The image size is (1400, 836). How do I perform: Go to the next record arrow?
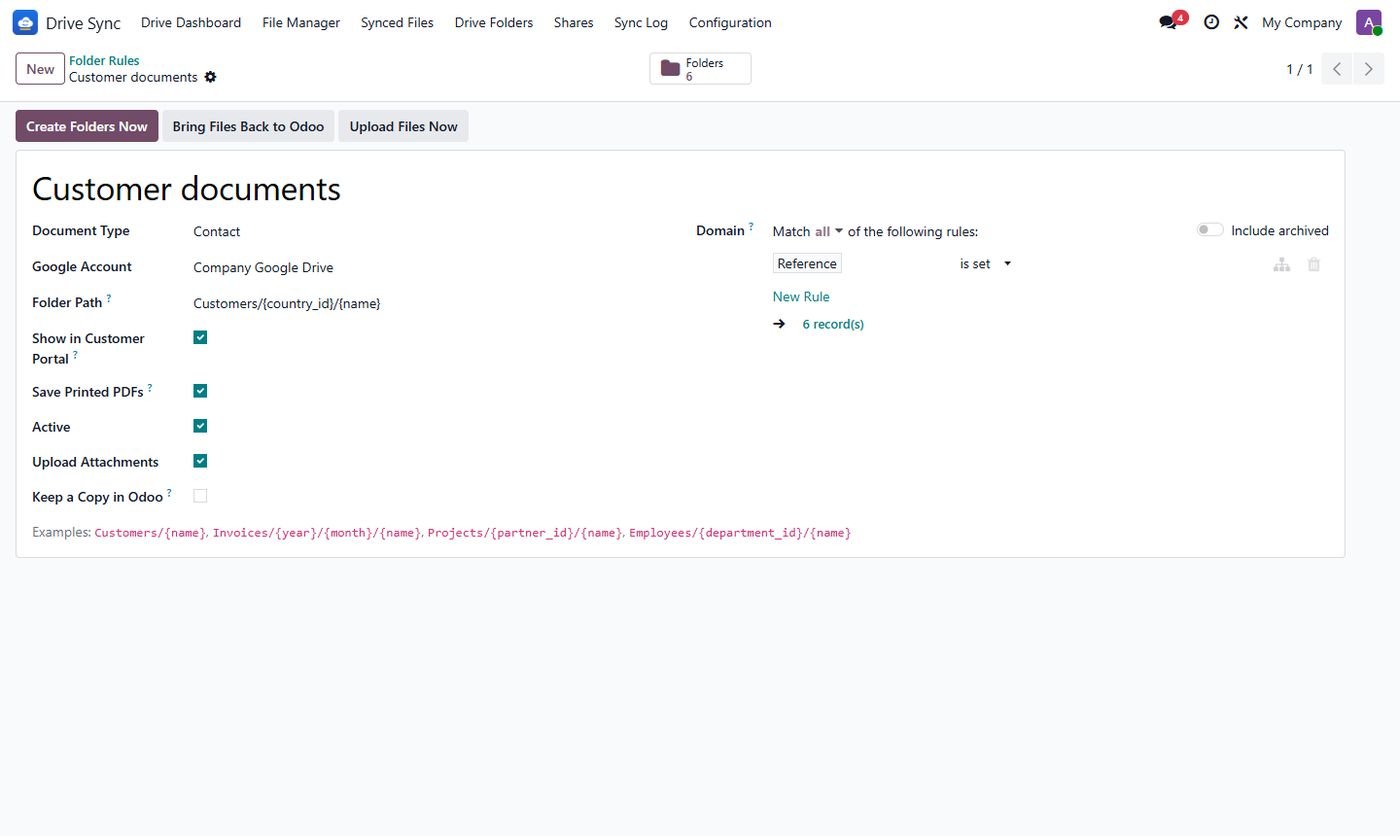(x=1369, y=69)
